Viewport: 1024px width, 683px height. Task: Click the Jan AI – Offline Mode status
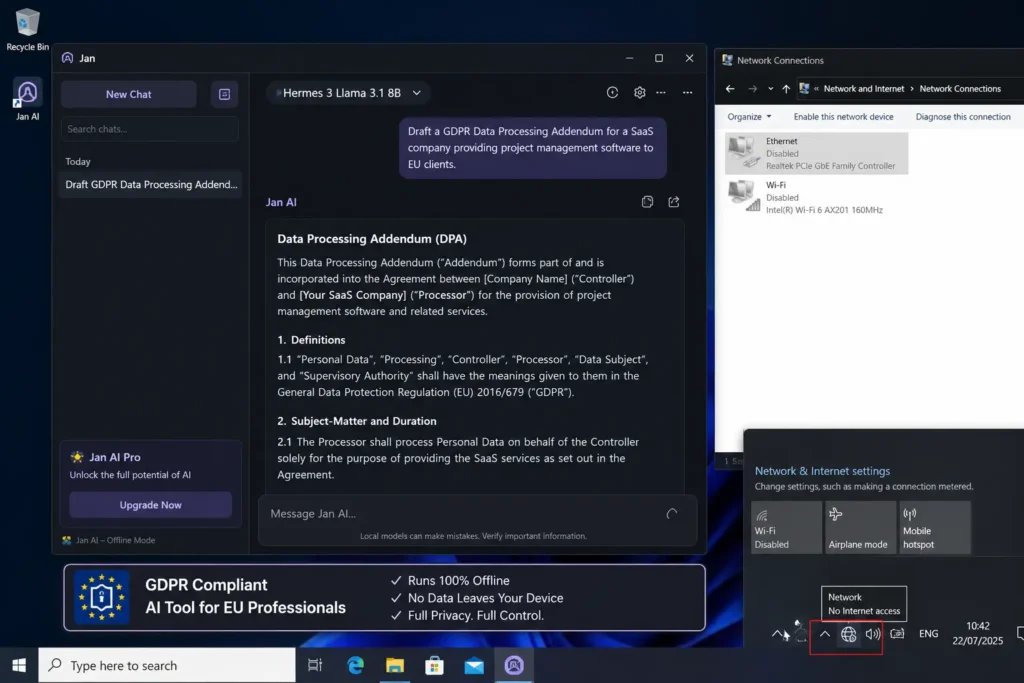pyautogui.click(x=108, y=540)
